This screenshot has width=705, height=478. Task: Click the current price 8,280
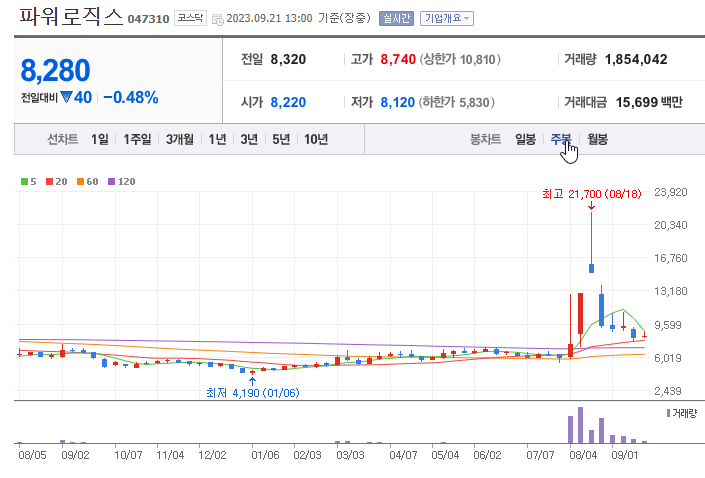[x=55, y=71]
